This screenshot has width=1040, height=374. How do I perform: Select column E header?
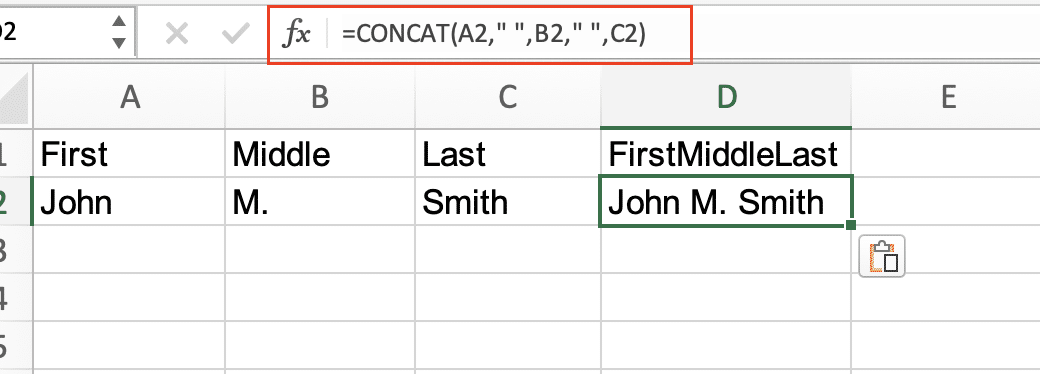coord(946,98)
